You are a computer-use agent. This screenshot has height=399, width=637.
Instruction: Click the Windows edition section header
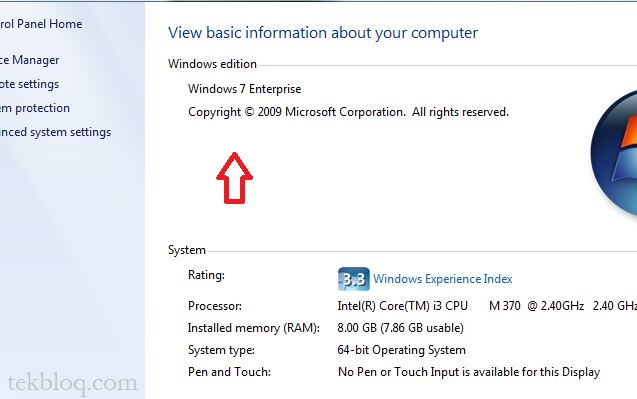212,64
